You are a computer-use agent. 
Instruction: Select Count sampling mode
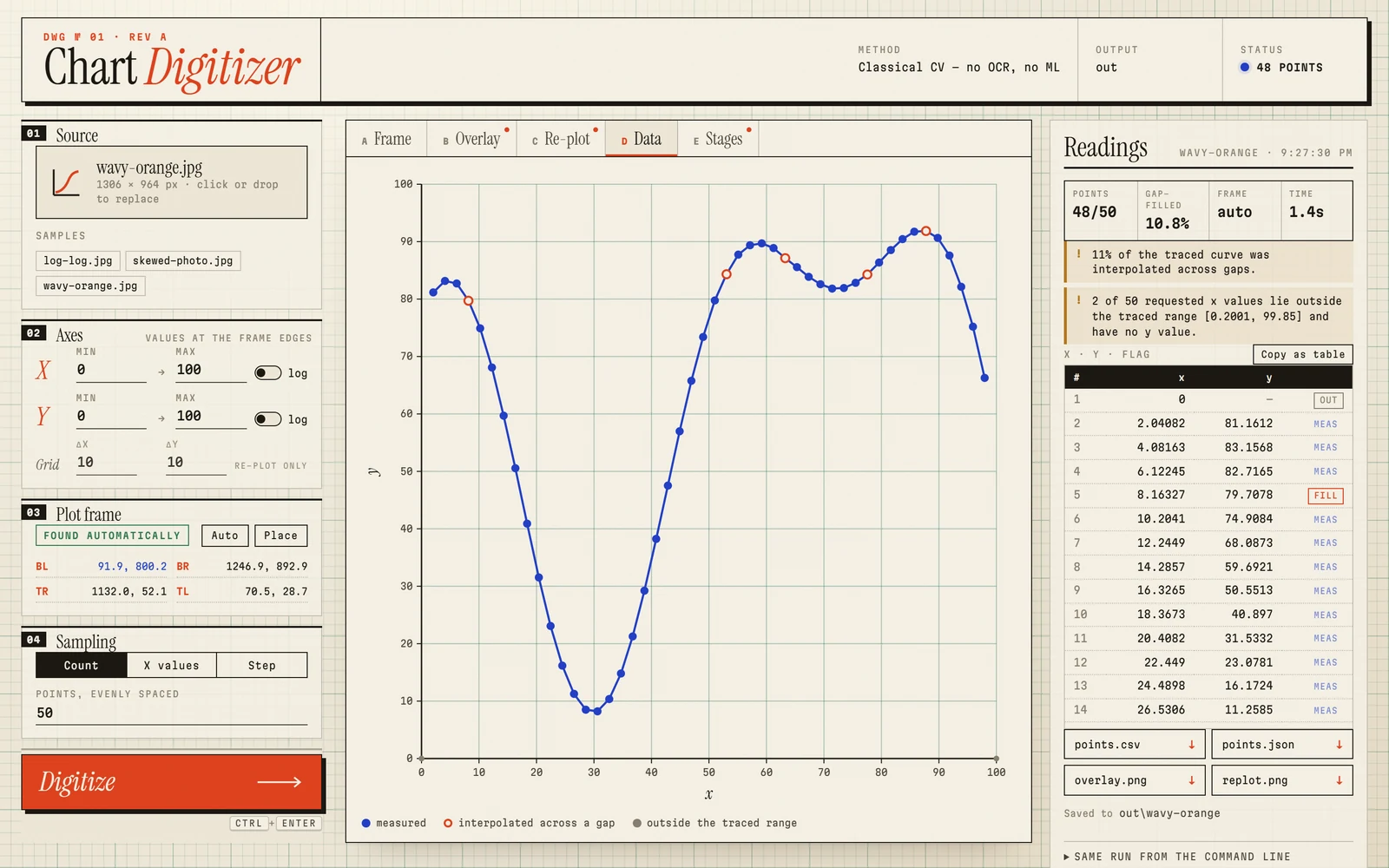click(82, 665)
